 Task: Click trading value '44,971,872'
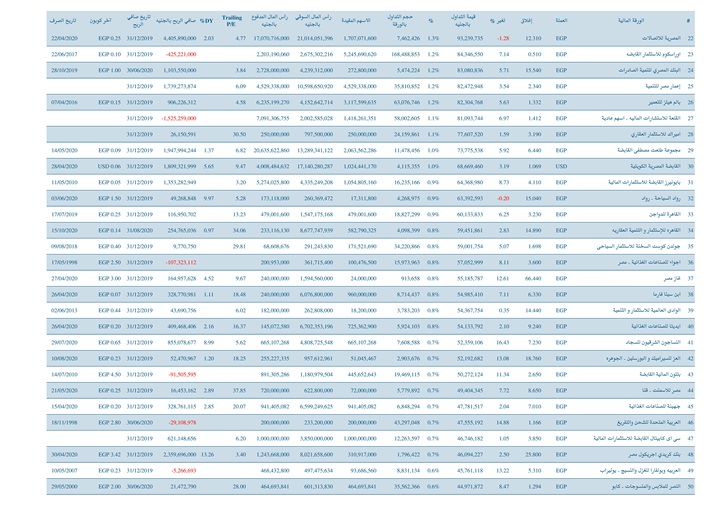pos(470,487)
